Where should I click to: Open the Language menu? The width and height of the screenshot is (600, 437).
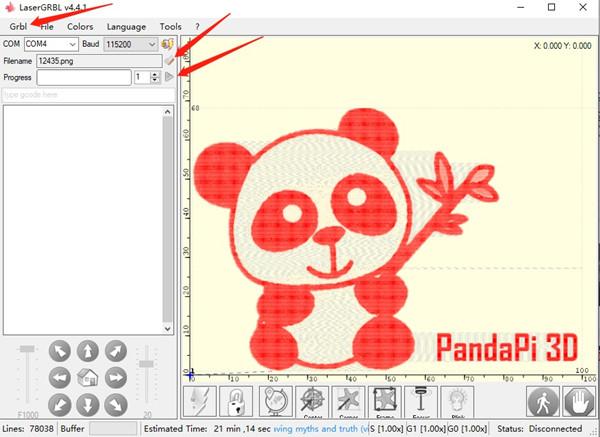click(x=126, y=26)
